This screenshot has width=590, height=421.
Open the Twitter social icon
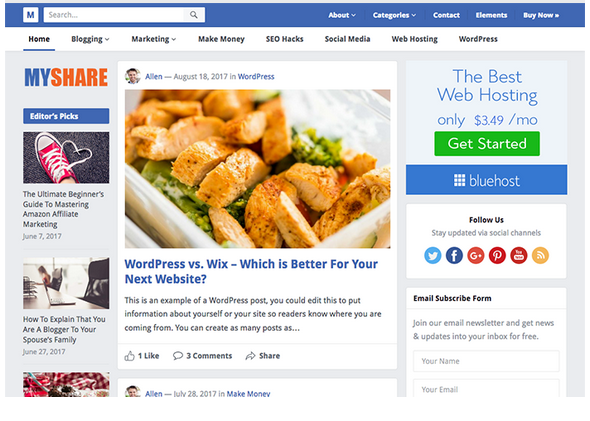tap(433, 255)
